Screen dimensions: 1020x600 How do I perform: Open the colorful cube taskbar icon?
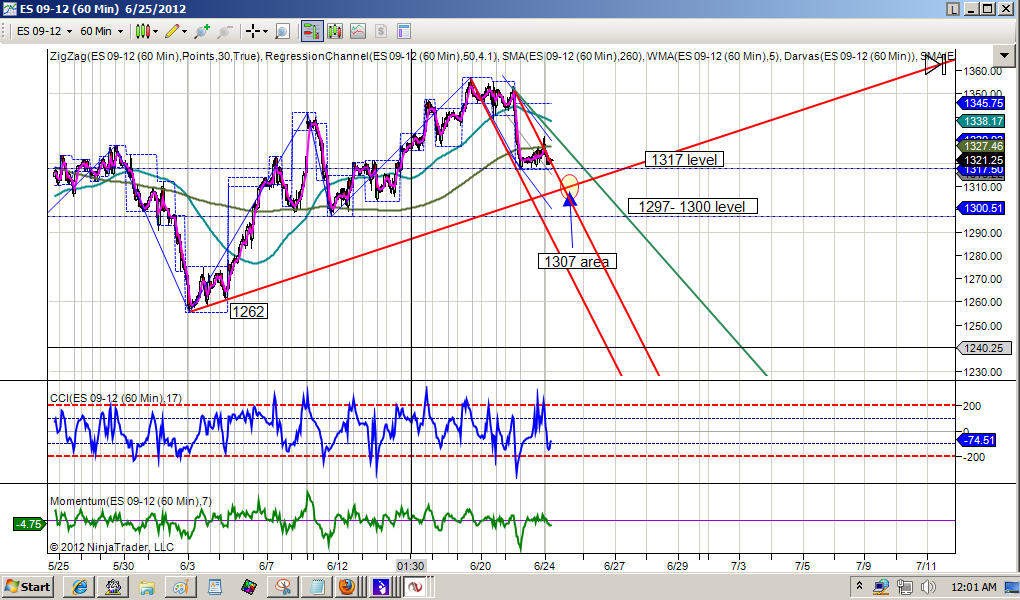(x=248, y=587)
